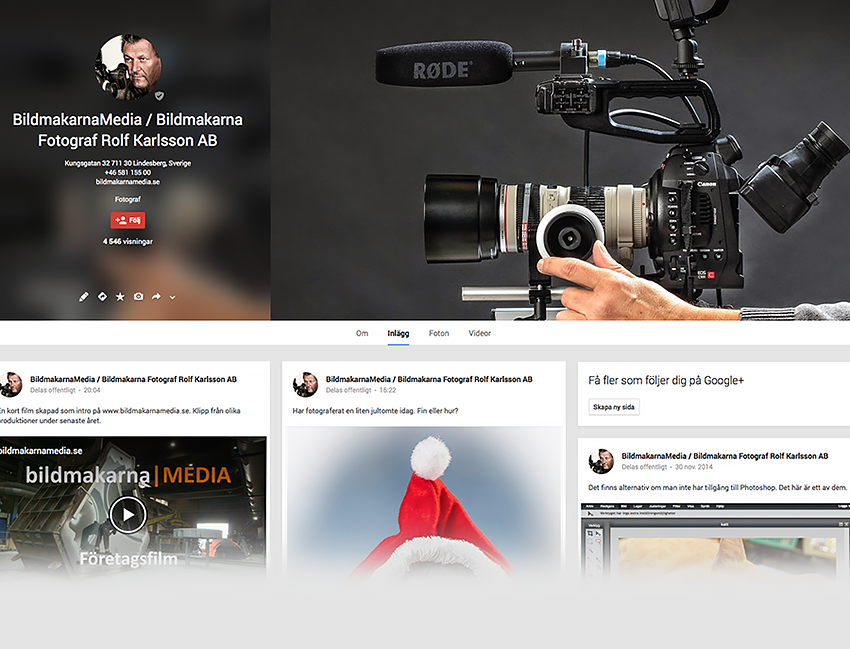This screenshot has height=649, width=850.
Task: Click "Delas offentligt" on the 16:22 post
Action: 348,390
